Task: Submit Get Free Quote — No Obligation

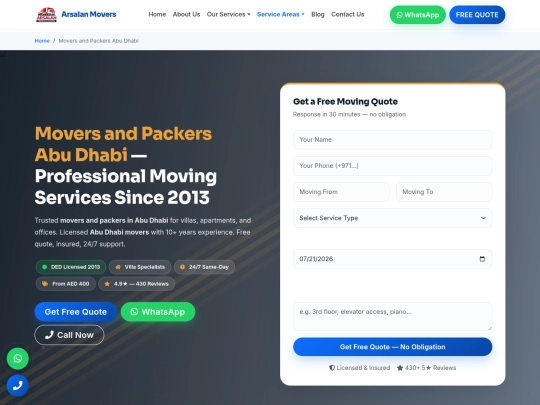Action: tap(393, 347)
